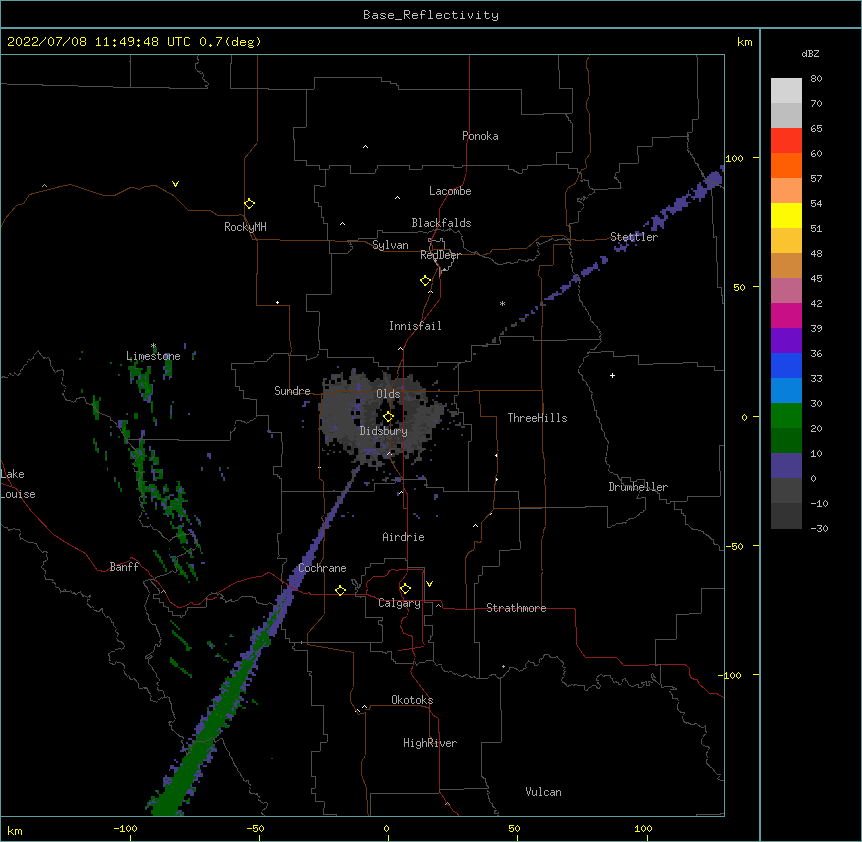The height and width of the screenshot is (842, 862).
Task: Select the 30 dBZ green legend swatch
Action: [786, 416]
